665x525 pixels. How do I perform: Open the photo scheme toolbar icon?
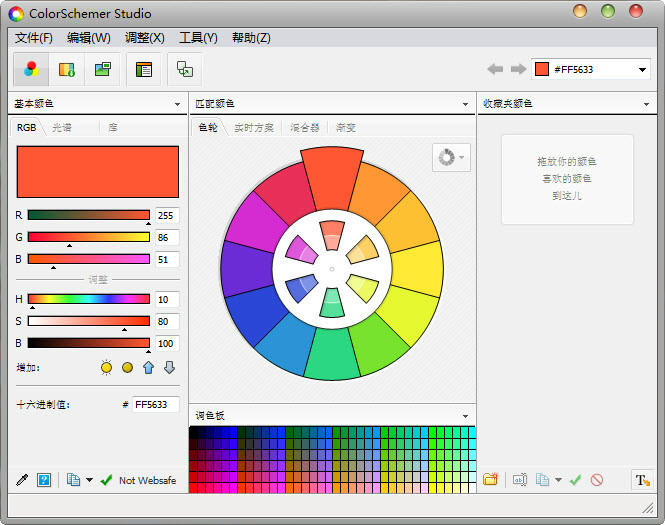click(103, 69)
